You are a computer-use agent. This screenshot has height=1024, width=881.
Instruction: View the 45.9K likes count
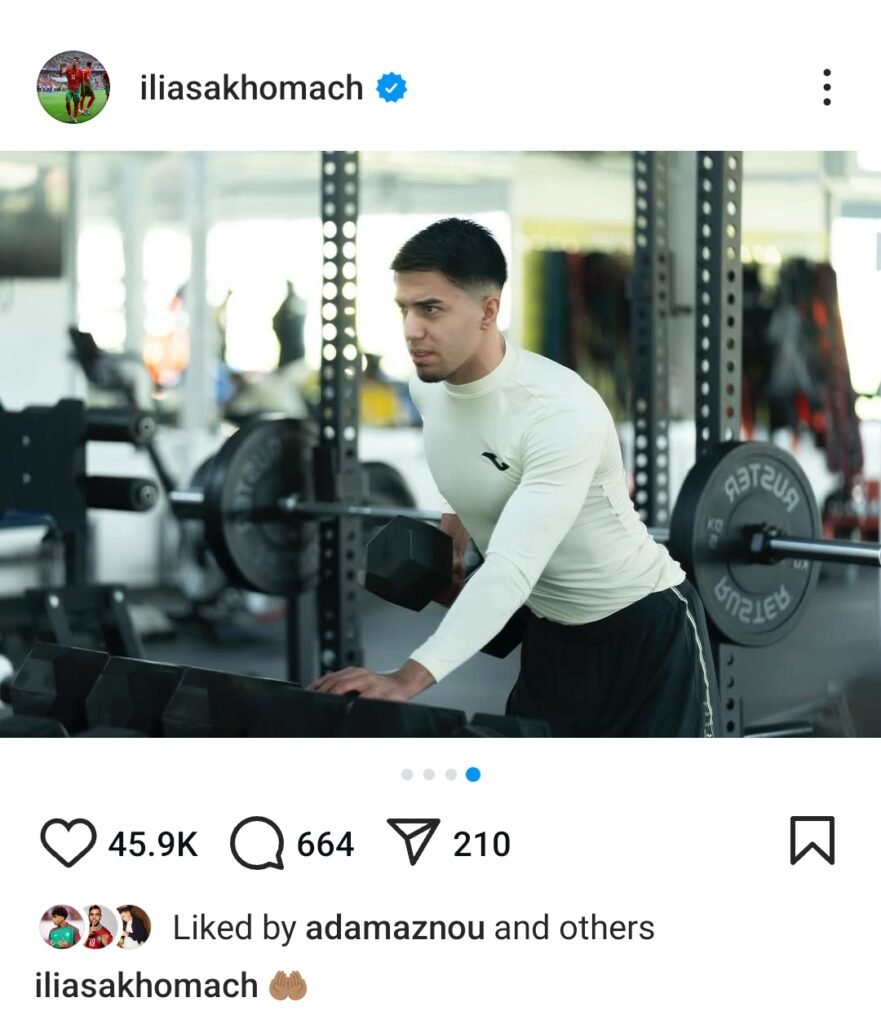coord(153,844)
